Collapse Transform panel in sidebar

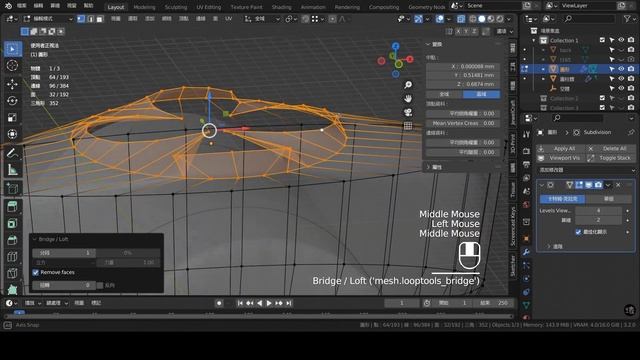(428, 44)
